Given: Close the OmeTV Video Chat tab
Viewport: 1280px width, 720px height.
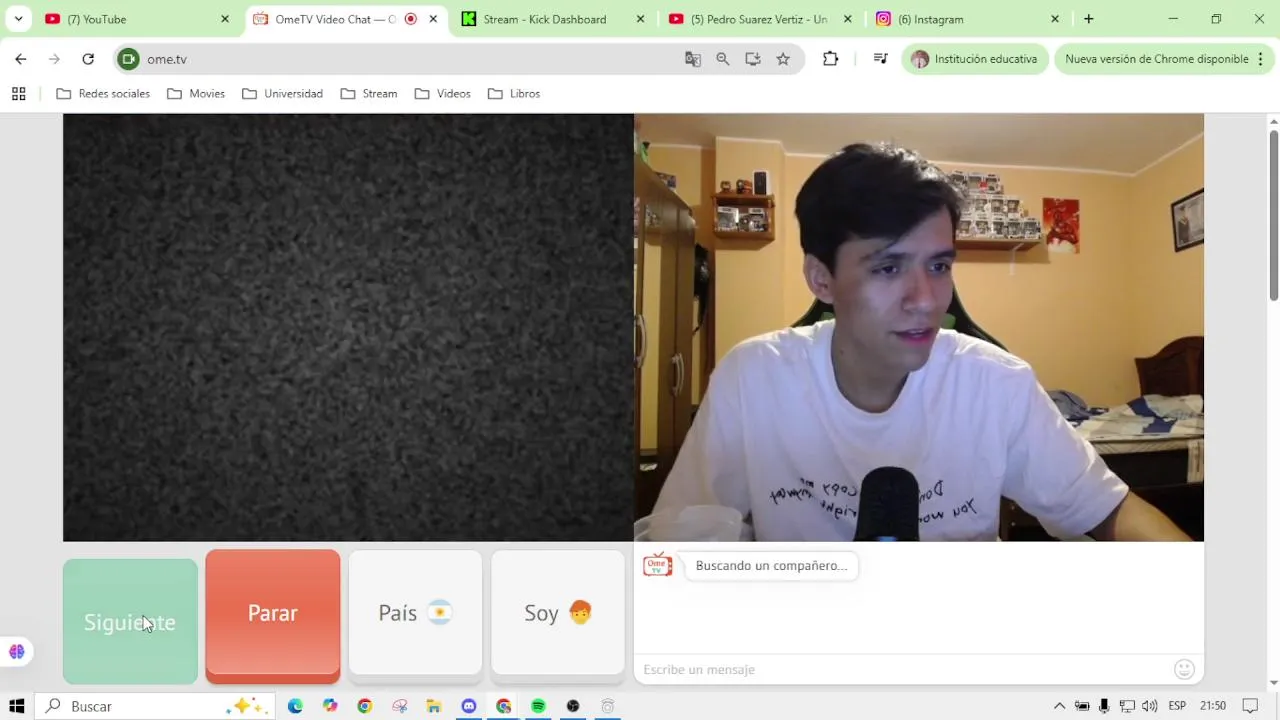Looking at the screenshot, I should pos(433,19).
